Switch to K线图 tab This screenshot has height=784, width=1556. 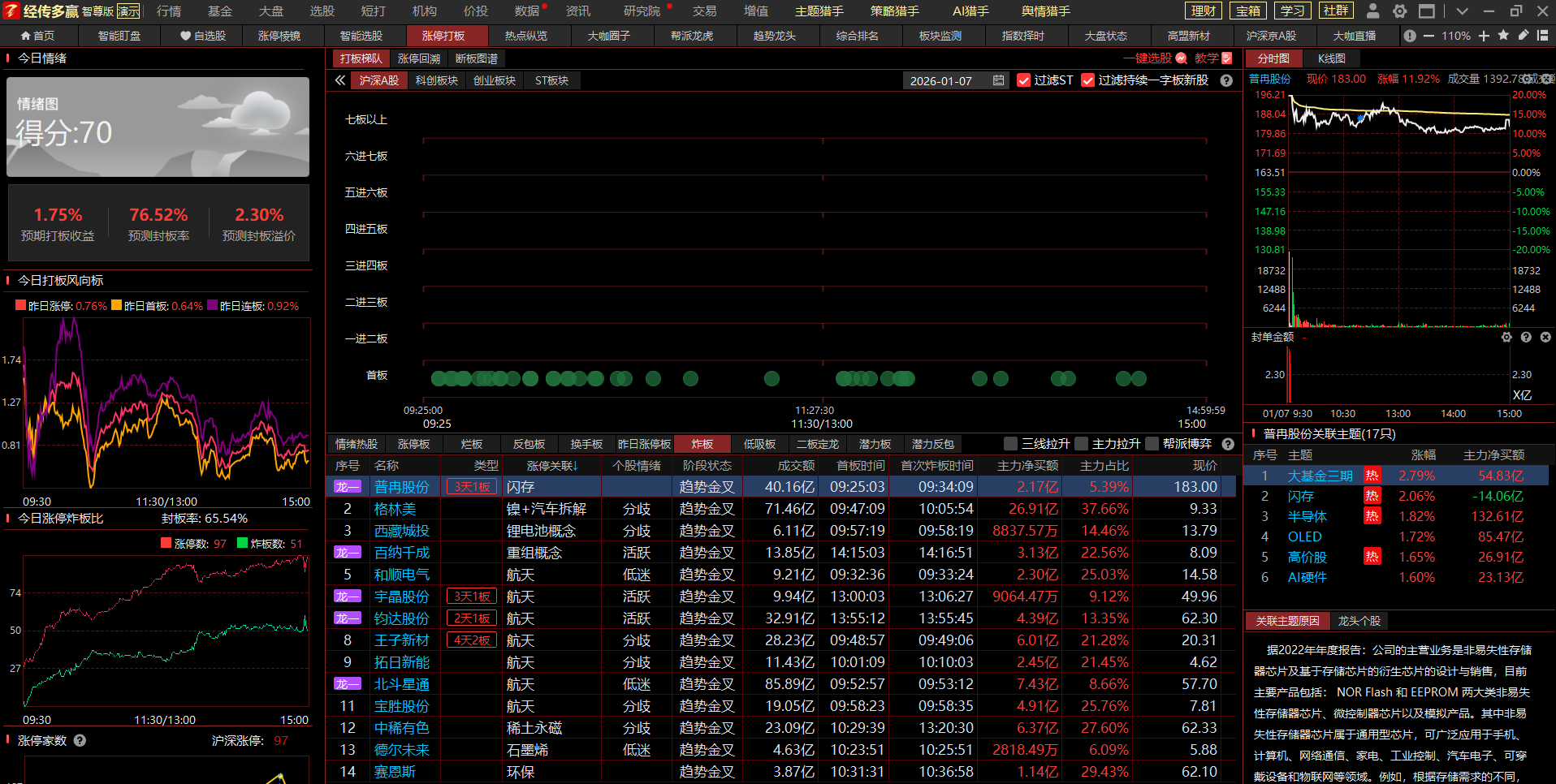[1331, 58]
